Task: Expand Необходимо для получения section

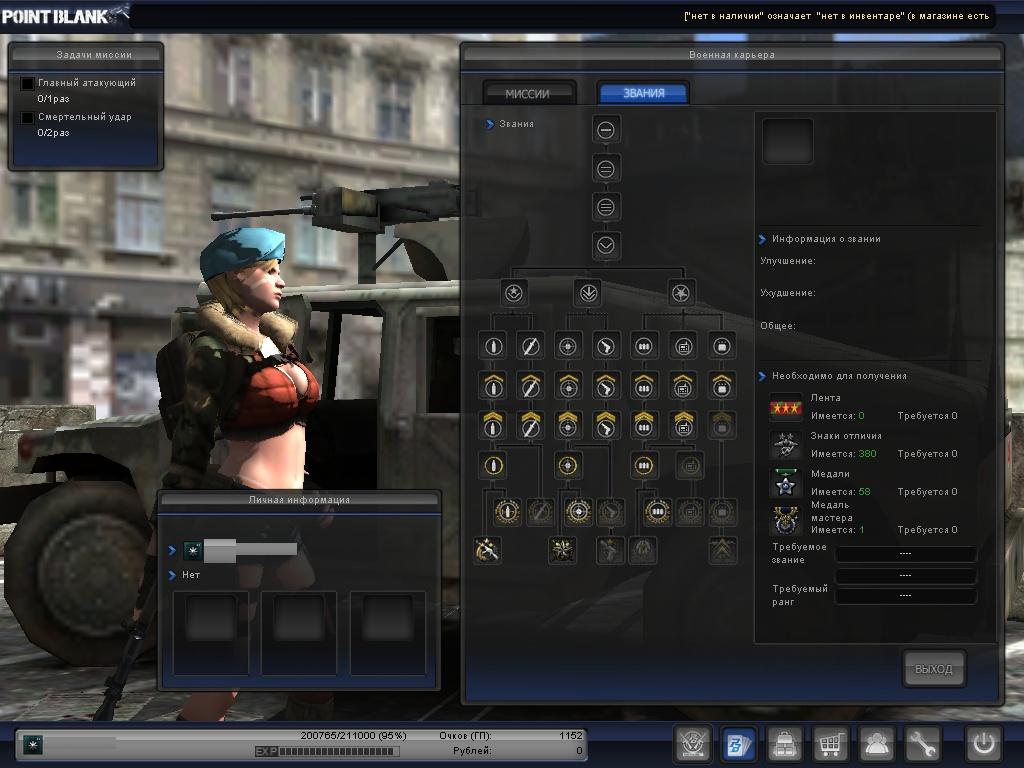Action: 762,376
